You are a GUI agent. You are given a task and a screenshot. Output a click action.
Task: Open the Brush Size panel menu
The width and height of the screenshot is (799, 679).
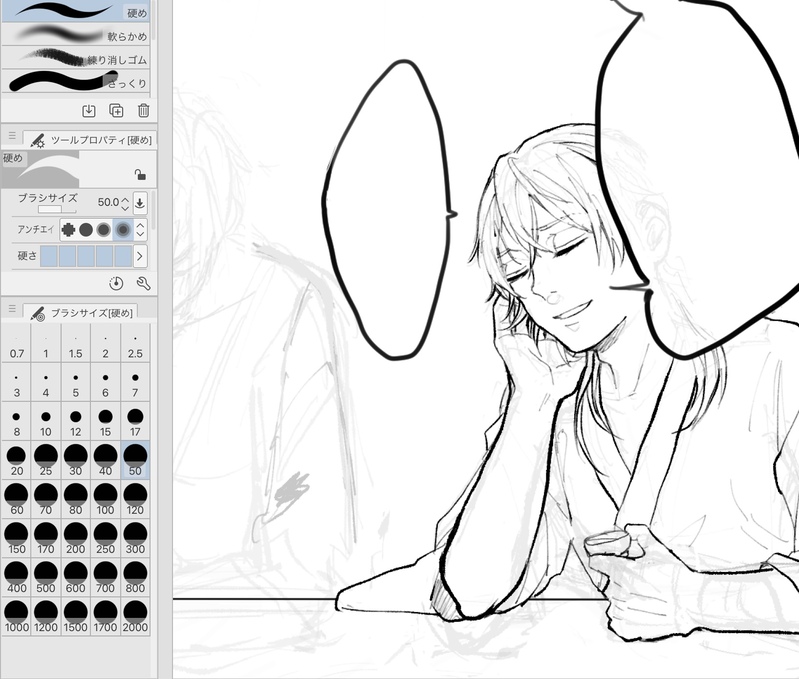pos(12,309)
